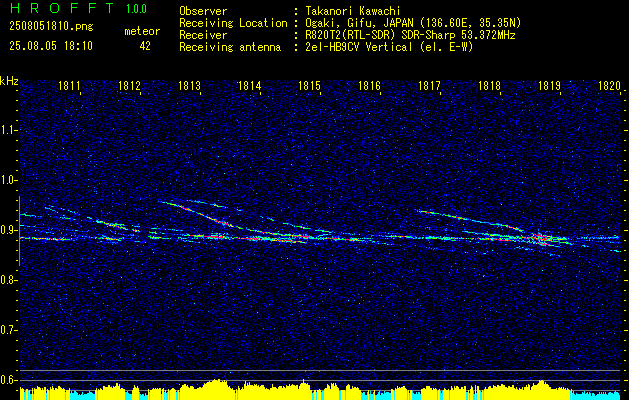629x400 pixels.
Task: Click frequency axis label 0.7
Action: click(8, 330)
